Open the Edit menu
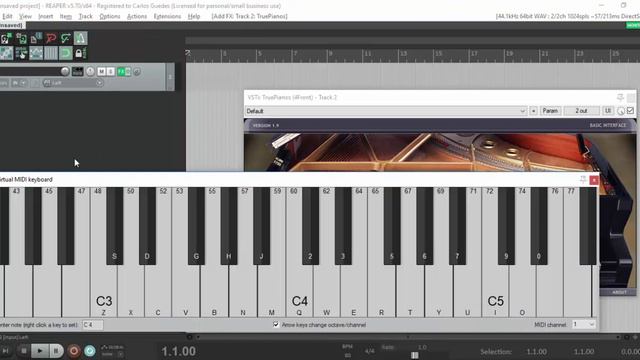 [7, 16]
